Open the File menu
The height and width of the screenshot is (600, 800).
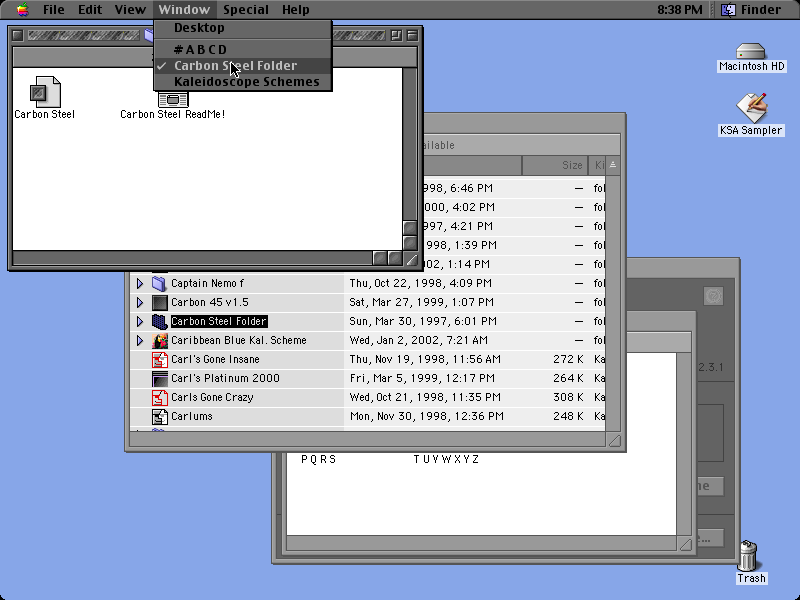(54, 10)
